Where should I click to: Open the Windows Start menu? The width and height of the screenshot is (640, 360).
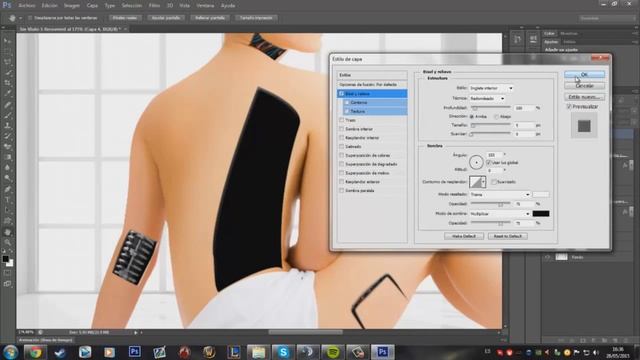[x=10, y=352]
